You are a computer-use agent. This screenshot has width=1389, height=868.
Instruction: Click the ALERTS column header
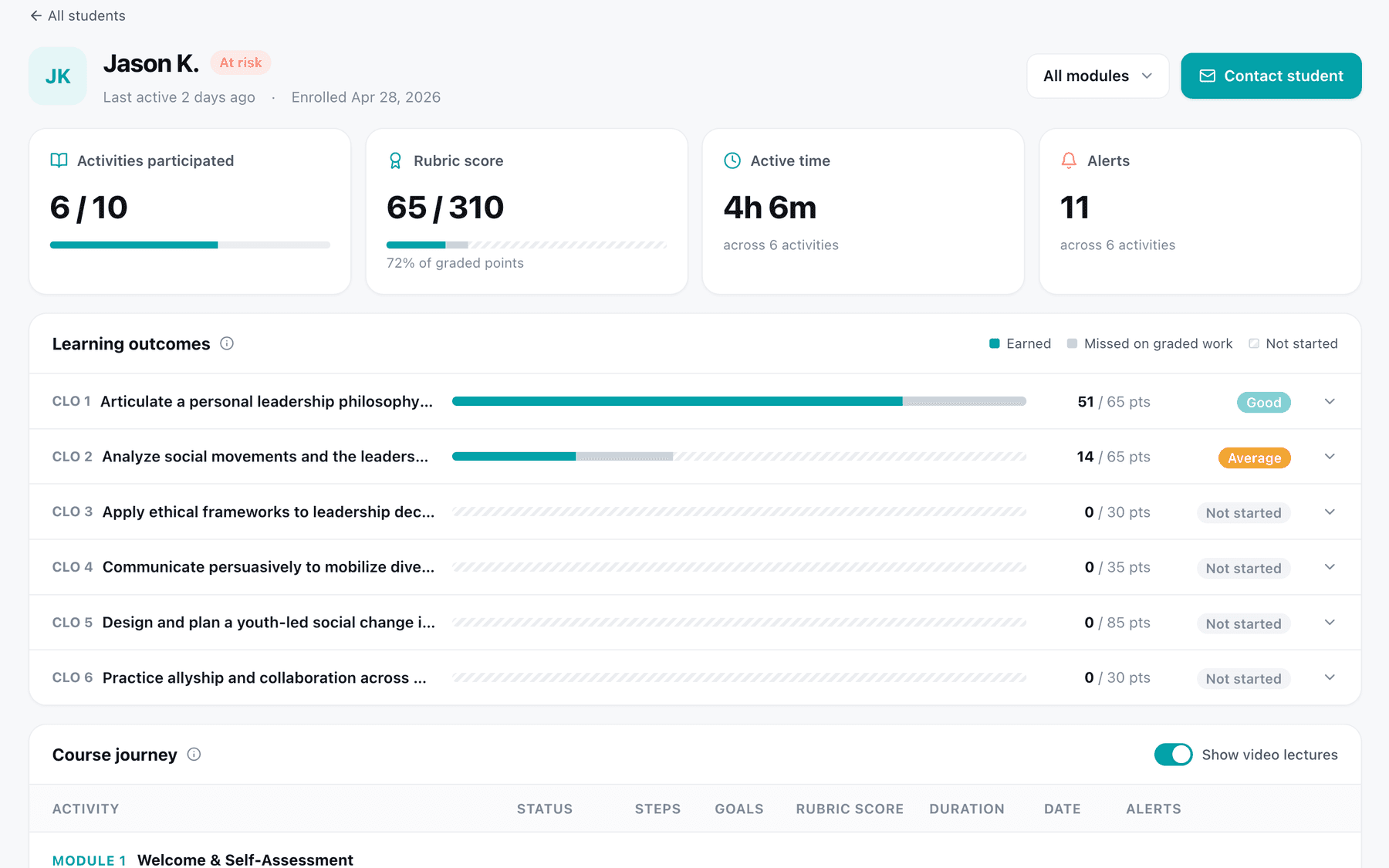pos(1154,809)
